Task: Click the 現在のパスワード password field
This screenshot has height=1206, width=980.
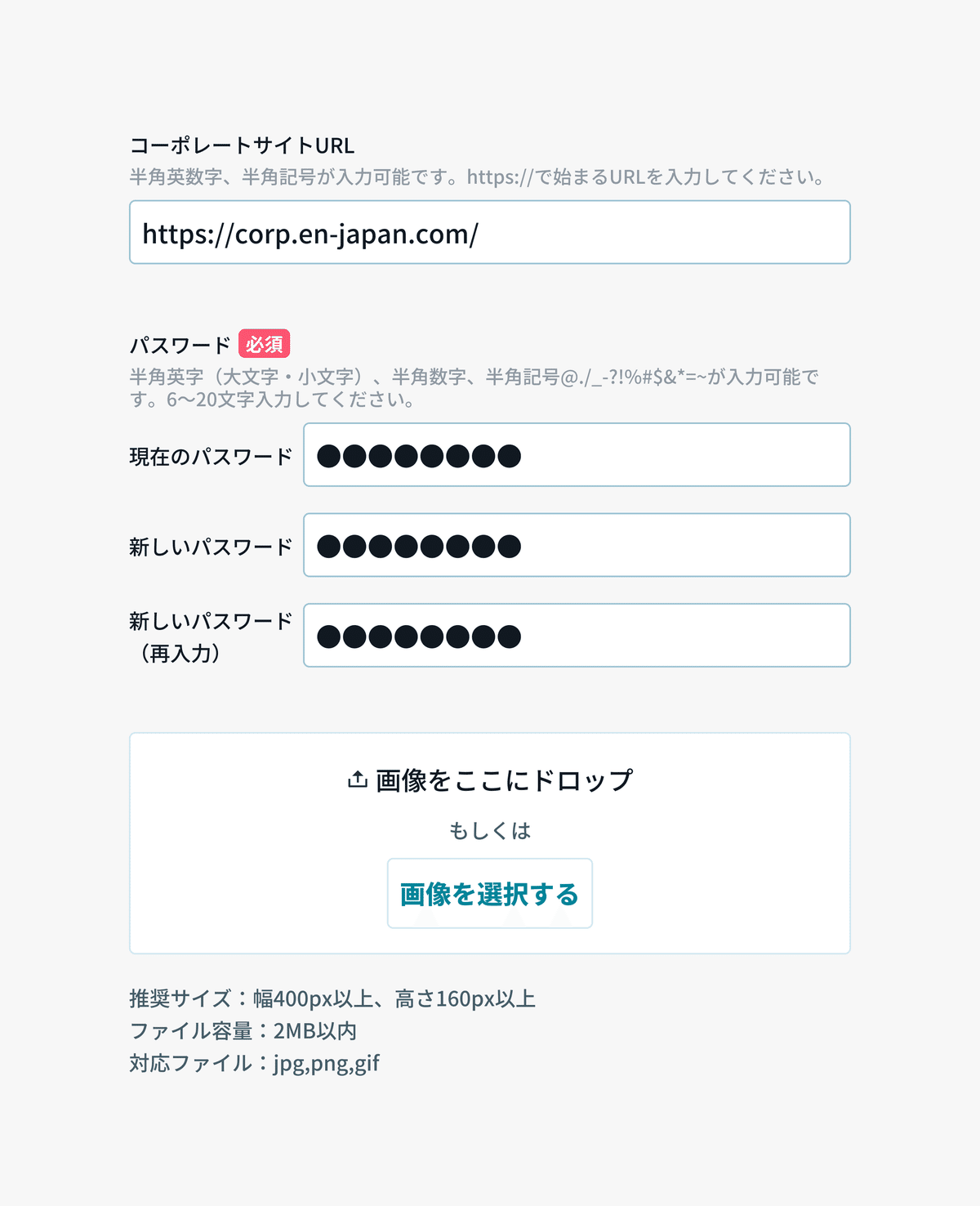Action: (577, 454)
